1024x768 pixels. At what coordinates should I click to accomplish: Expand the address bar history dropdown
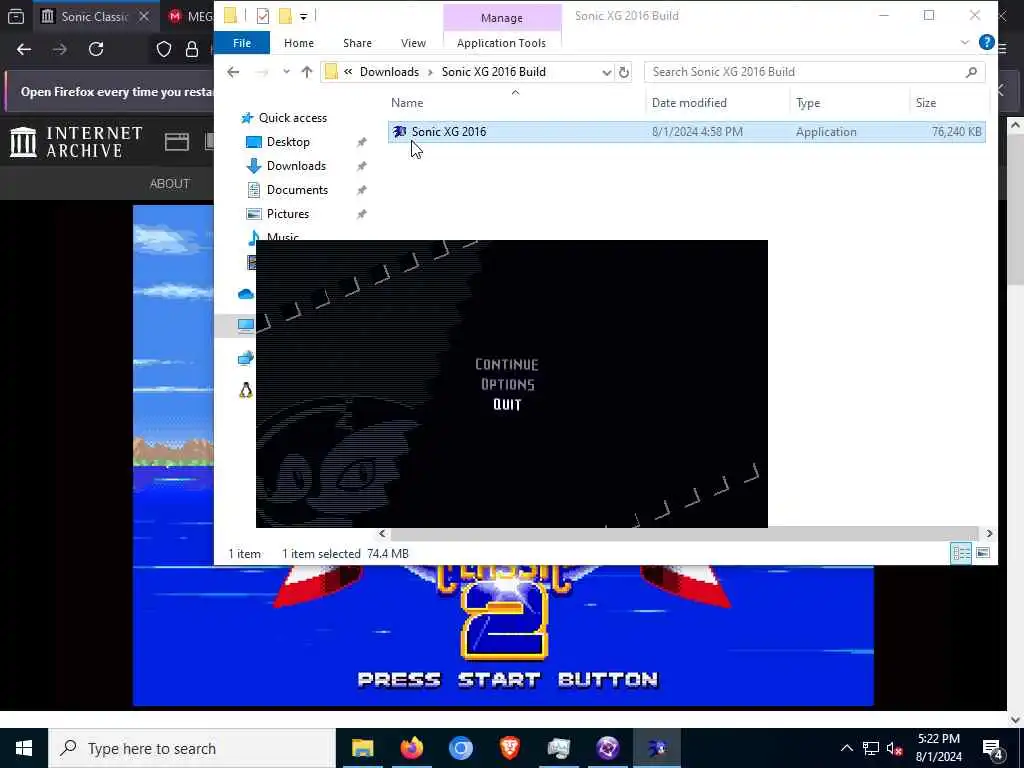tap(606, 72)
